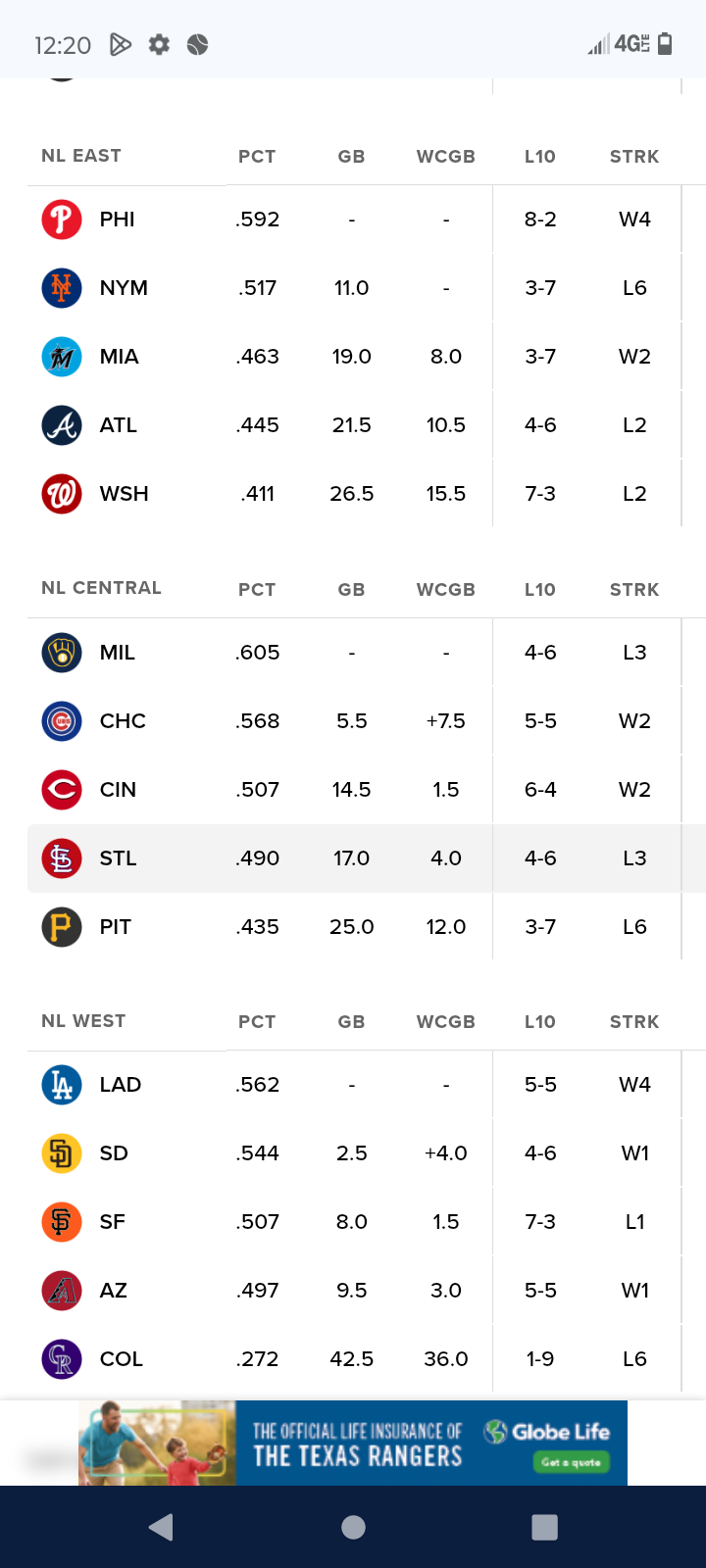Select the SF team name
706x1568 pixels.
pos(112,1222)
